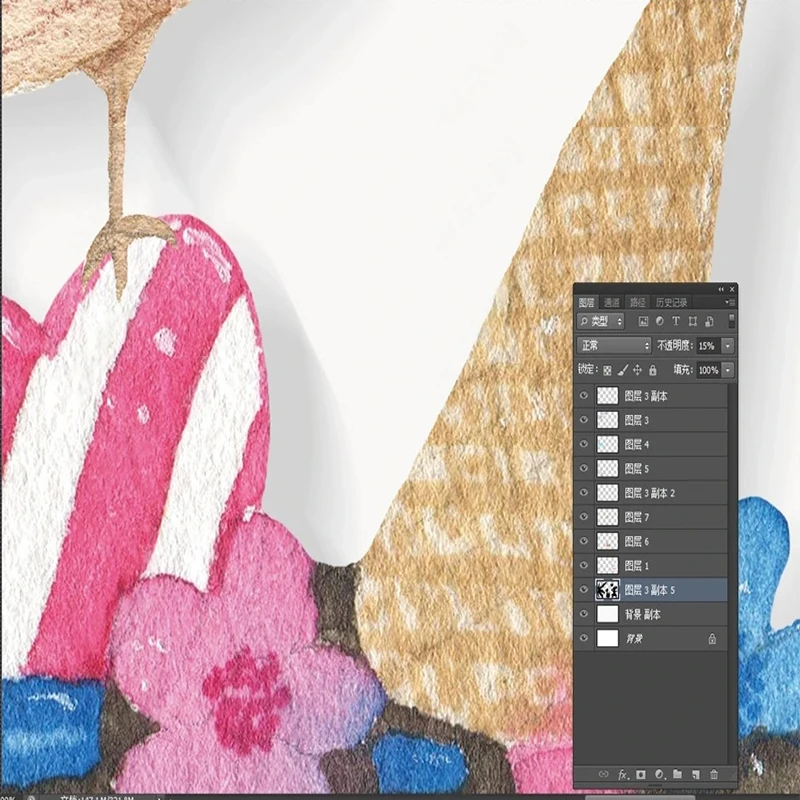800x800 pixels.
Task: Create a new layer group folder
Action: click(x=678, y=774)
